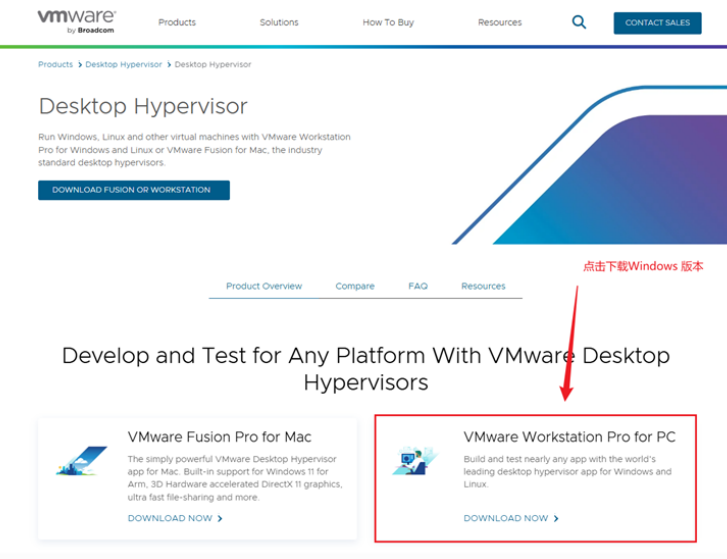Click the chevron beside Workstation Download Now
This screenshot has height=559, width=727.
pos(556,519)
